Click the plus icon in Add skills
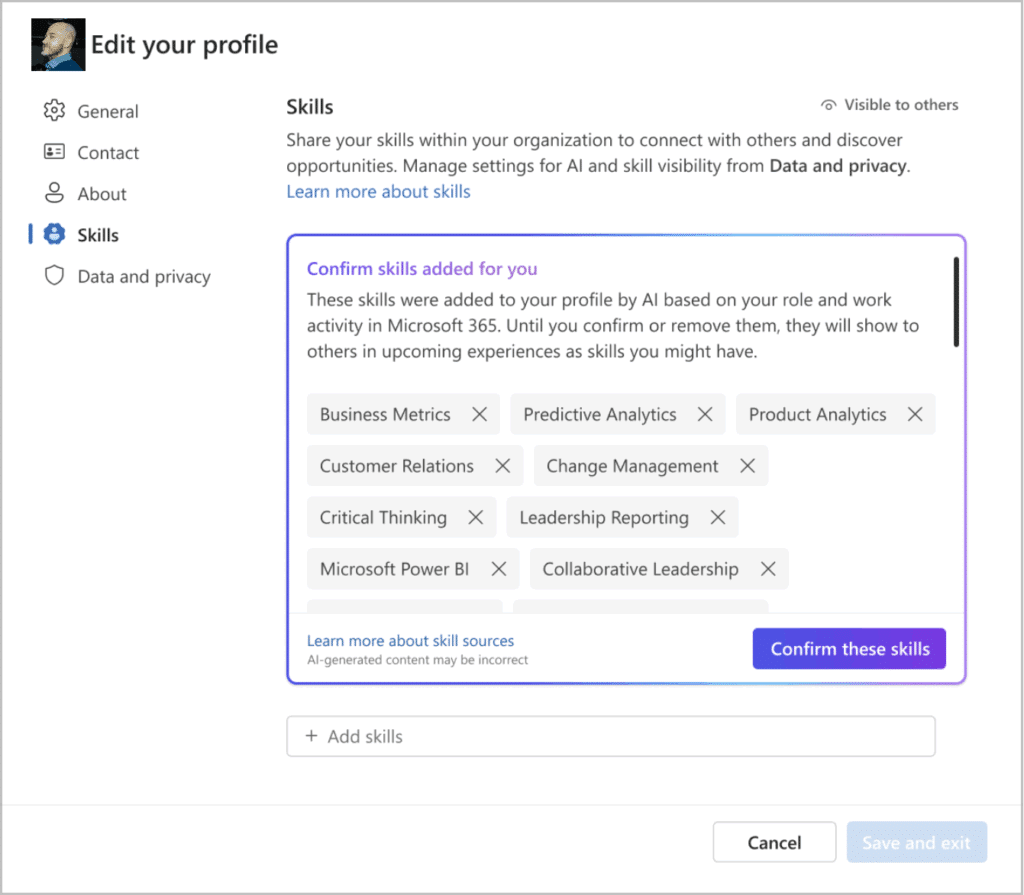The width and height of the screenshot is (1024, 895). [x=312, y=736]
